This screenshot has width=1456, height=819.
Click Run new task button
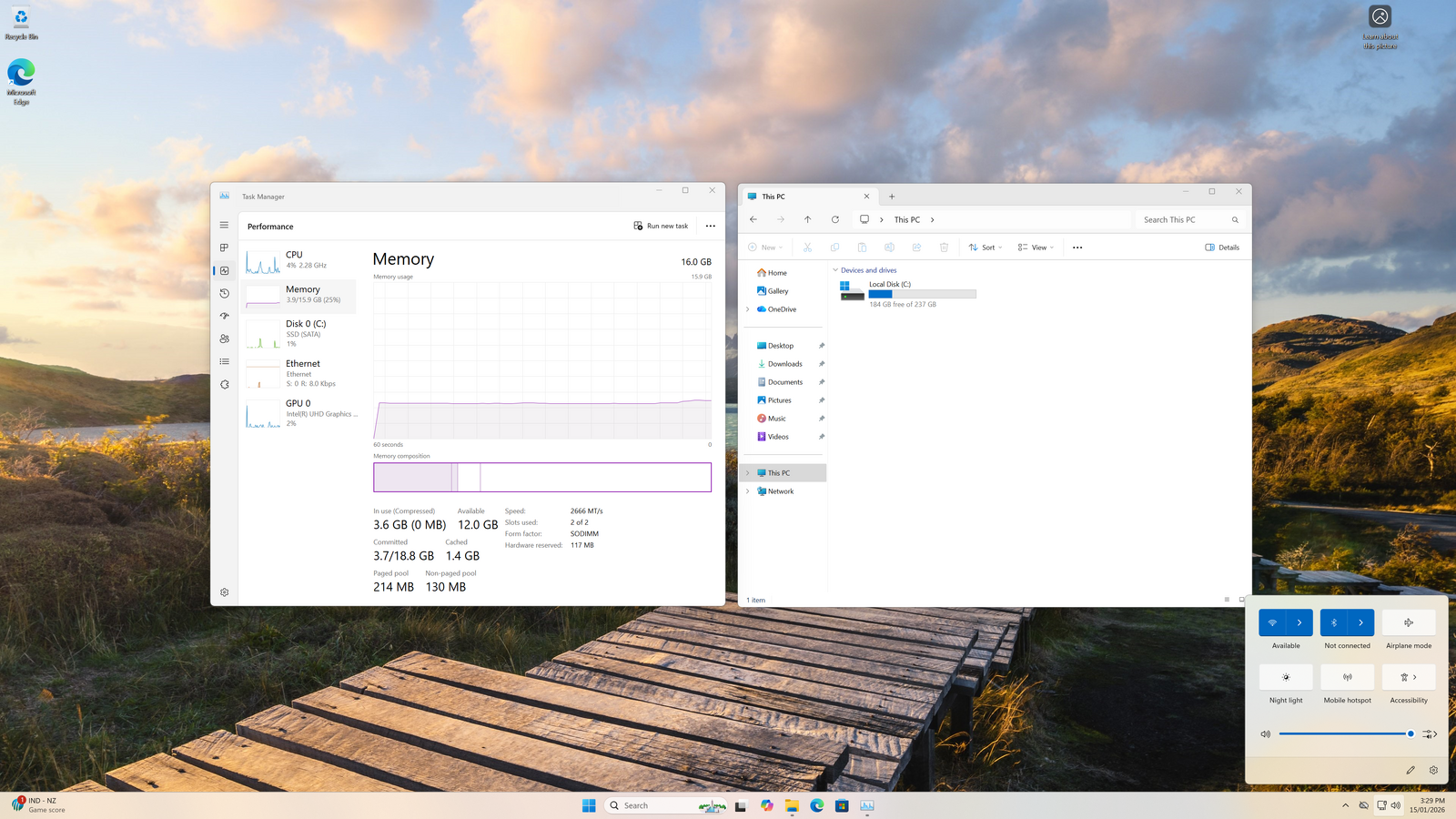pyautogui.click(x=661, y=226)
